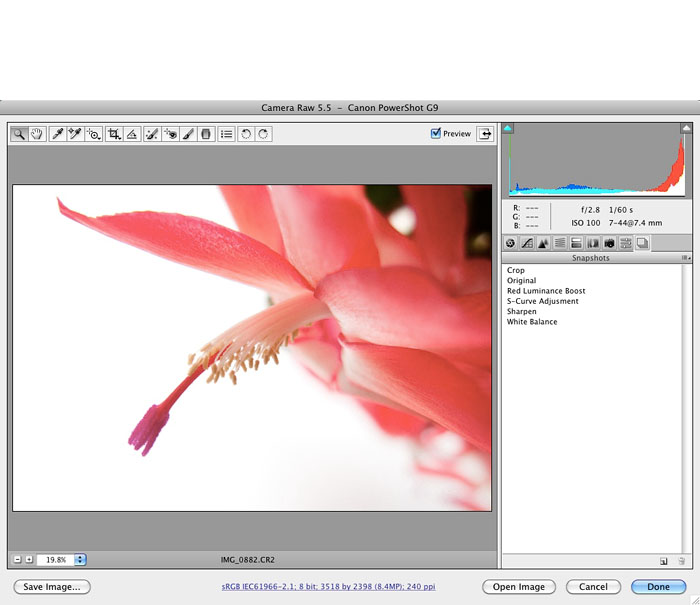Uncheck the Preview checkbox
Screen dimensions: 700x605
(436, 133)
